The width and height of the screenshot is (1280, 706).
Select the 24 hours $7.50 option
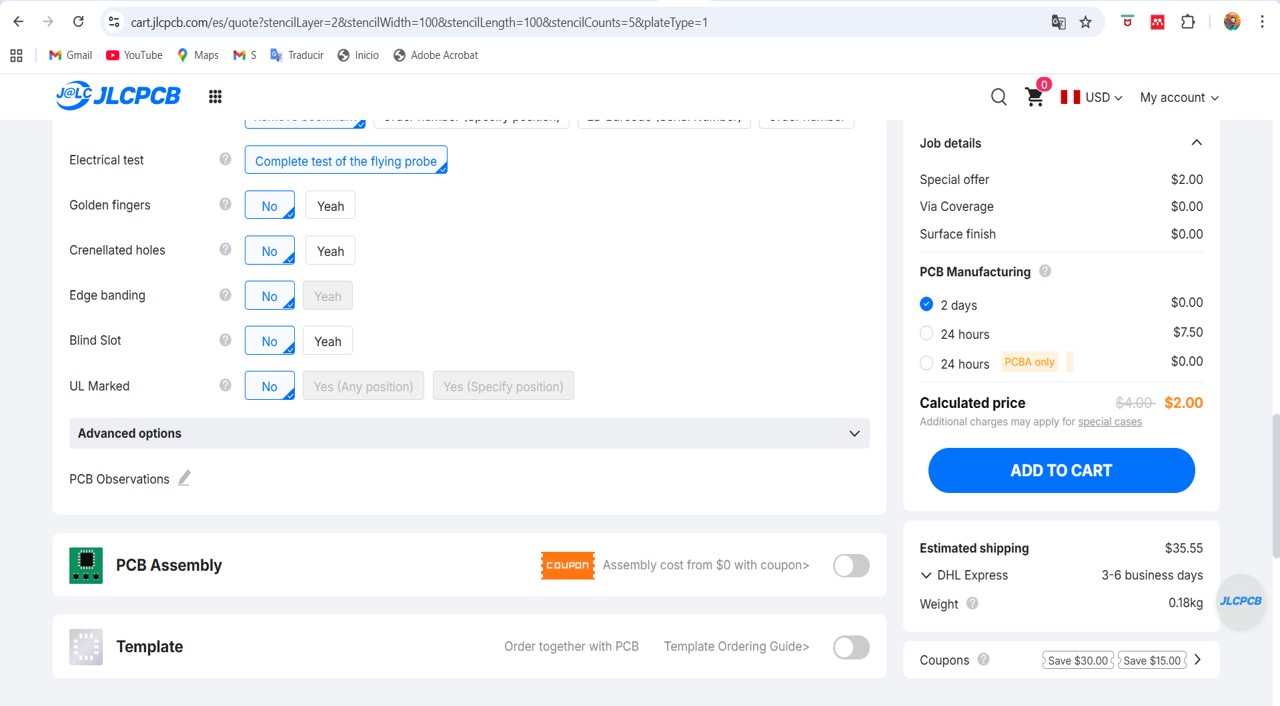point(926,334)
